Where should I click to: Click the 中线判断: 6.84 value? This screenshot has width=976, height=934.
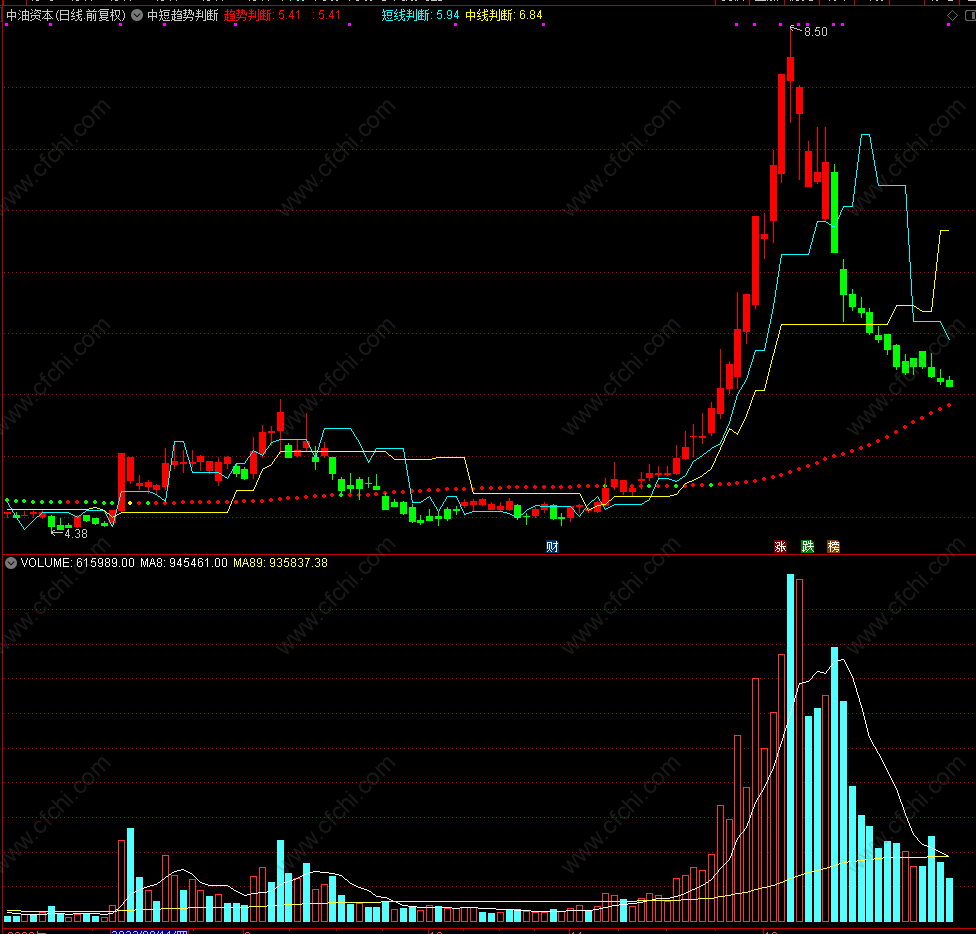click(504, 15)
